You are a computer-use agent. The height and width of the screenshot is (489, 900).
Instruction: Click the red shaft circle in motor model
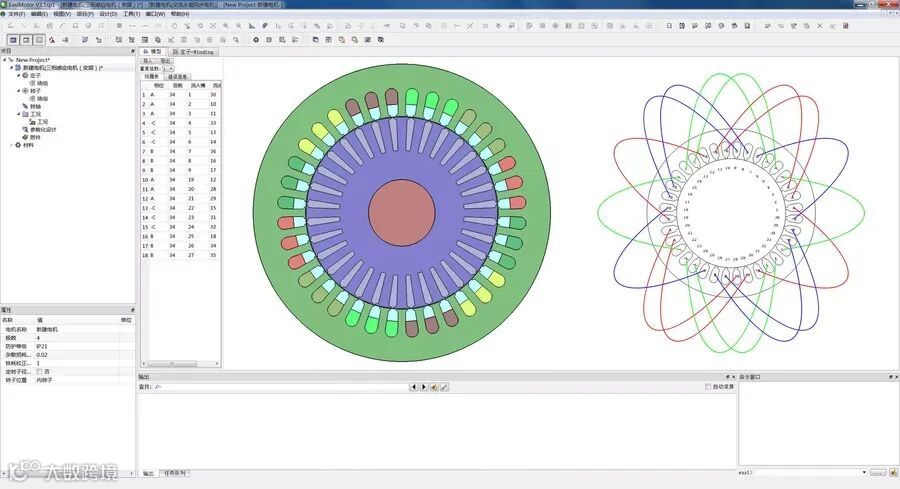coord(402,212)
